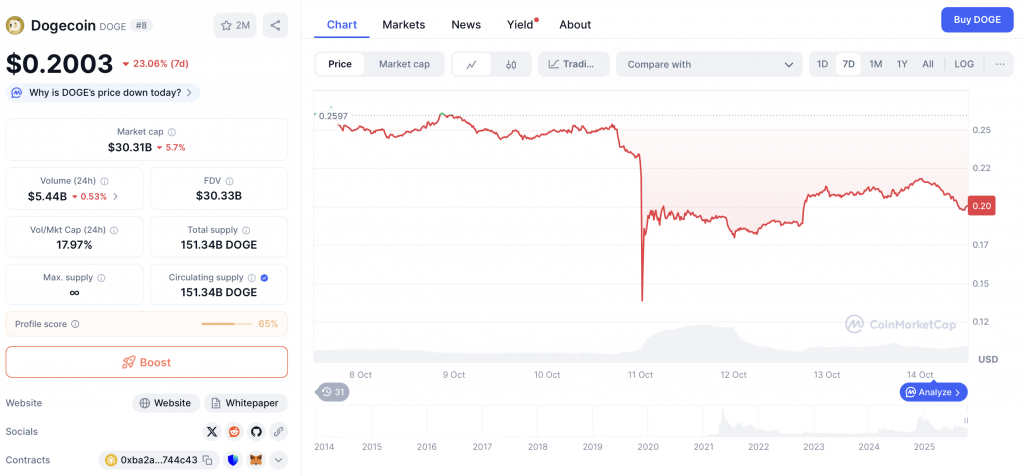Click the blue shield wallet icon
Image resolution: width=1024 pixels, height=476 pixels.
point(233,460)
